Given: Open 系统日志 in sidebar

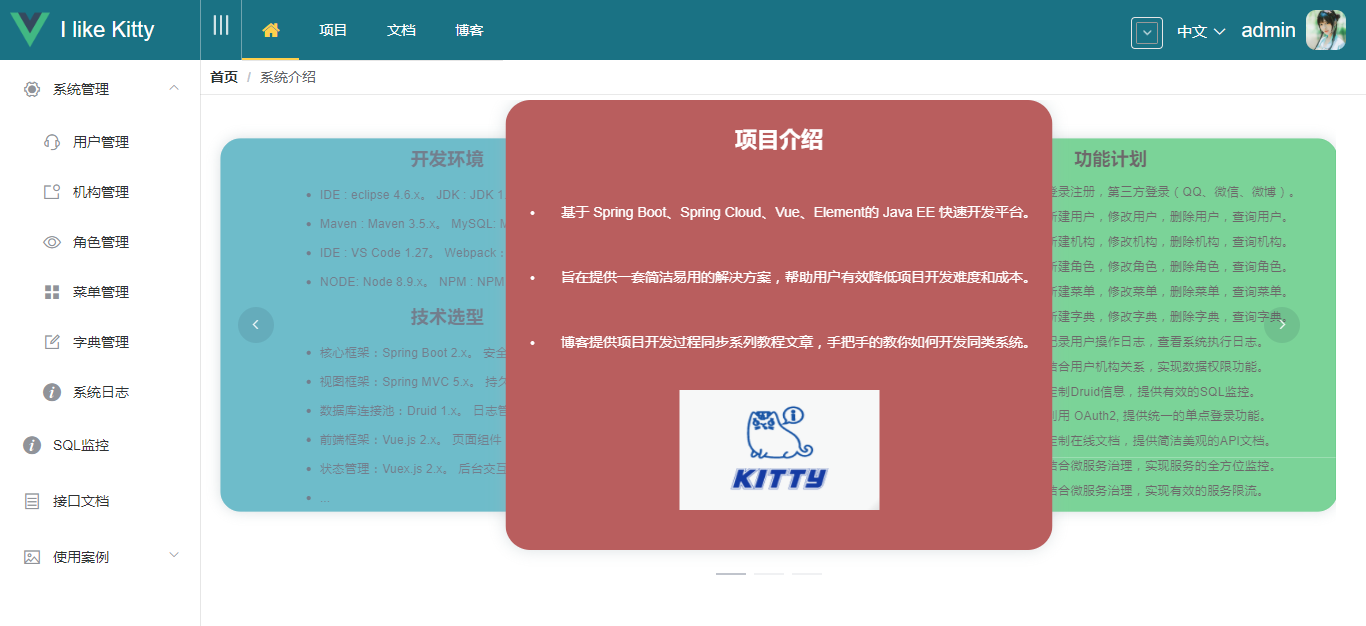Looking at the screenshot, I should tap(100, 392).
